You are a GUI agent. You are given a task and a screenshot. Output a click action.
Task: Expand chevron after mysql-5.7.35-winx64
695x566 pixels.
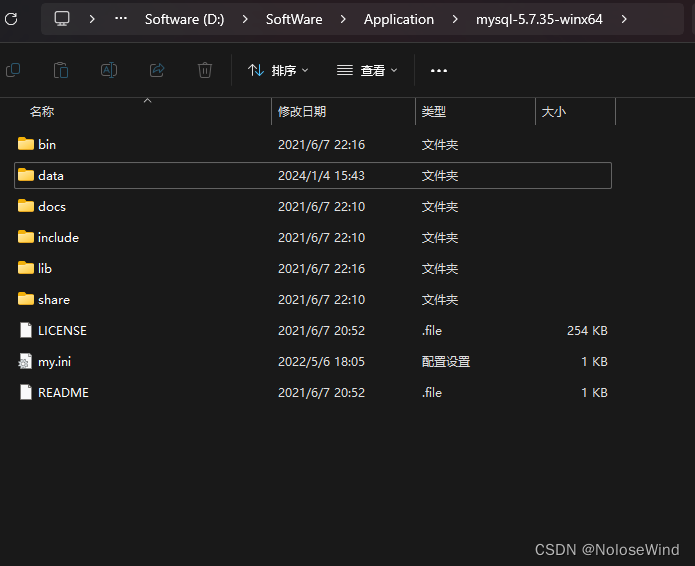click(624, 19)
